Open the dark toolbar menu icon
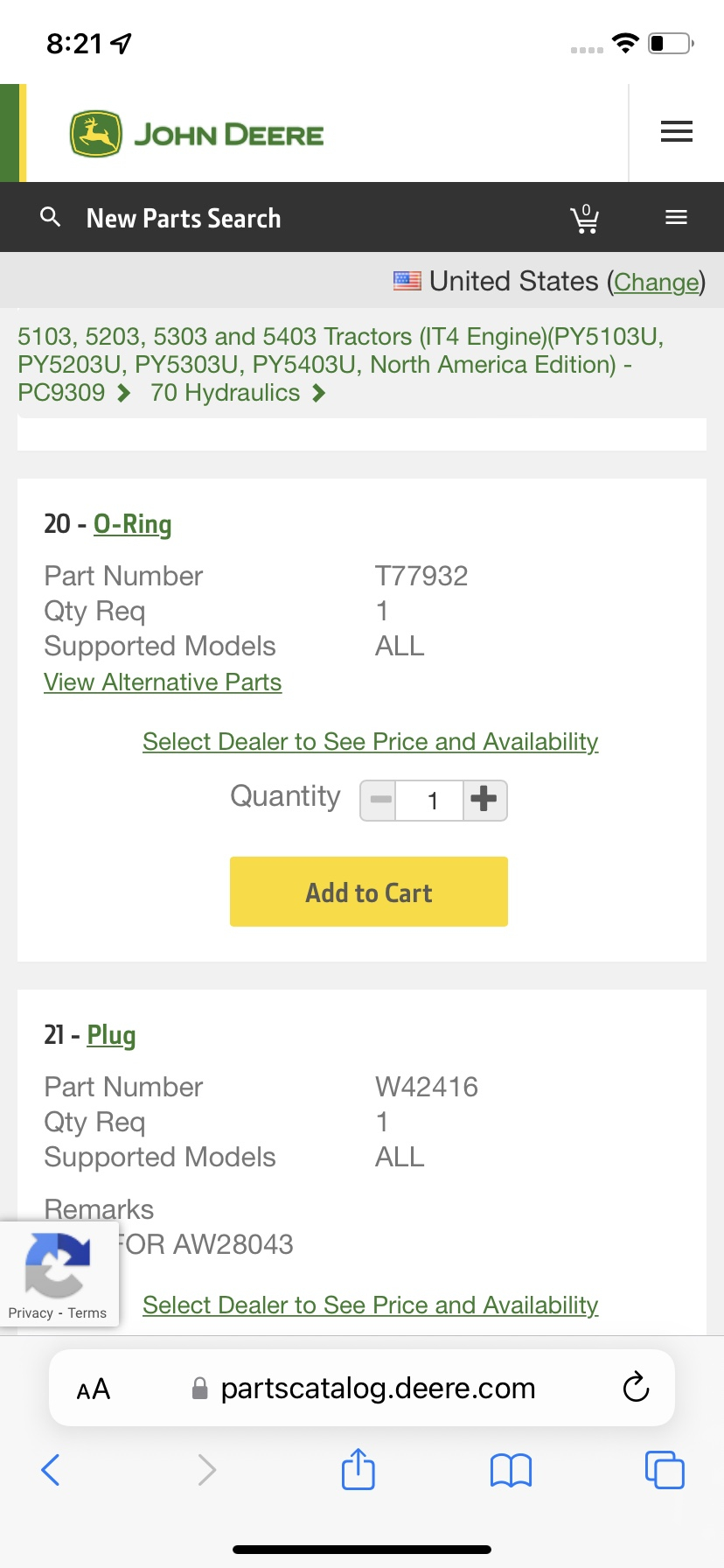The height and width of the screenshot is (1568, 724). (x=676, y=218)
